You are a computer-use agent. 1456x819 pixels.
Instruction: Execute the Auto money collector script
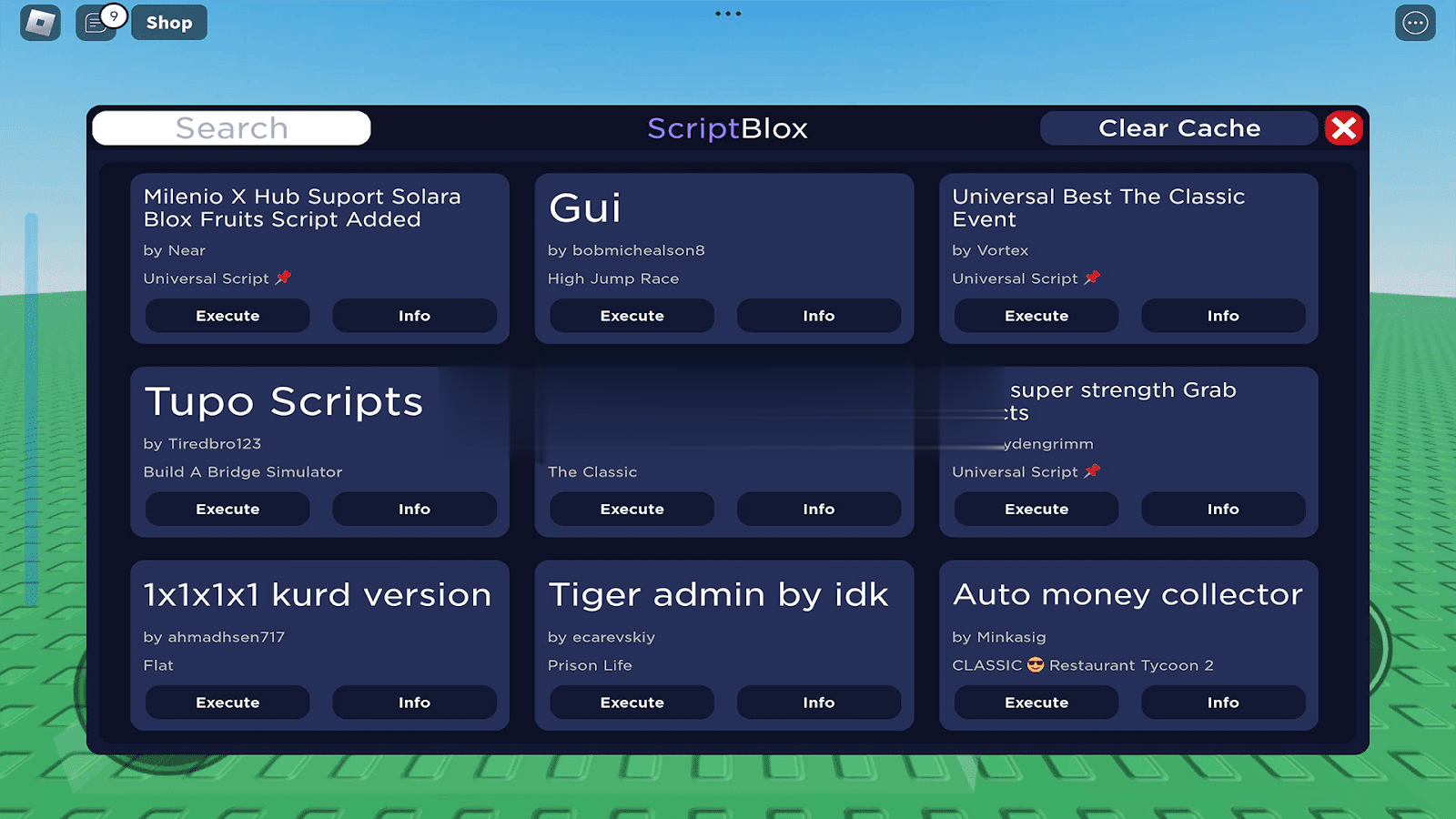tap(1036, 703)
